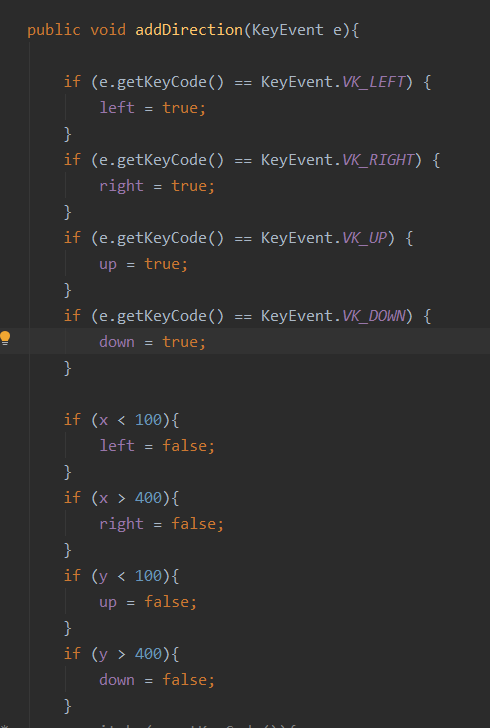Click the 'false' value in 'right = false'
The image size is (490, 728).
pyautogui.click(x=193, y=524)
